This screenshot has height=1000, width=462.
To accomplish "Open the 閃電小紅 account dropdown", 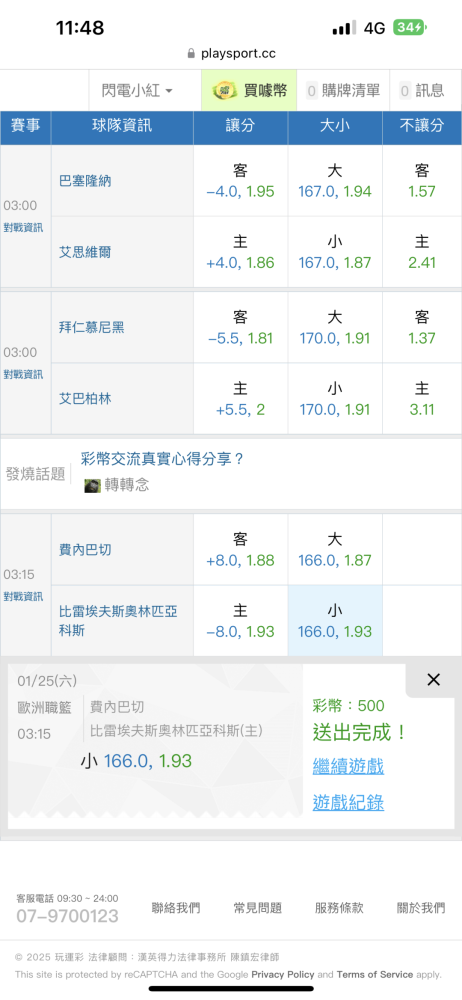I will 137,91.
